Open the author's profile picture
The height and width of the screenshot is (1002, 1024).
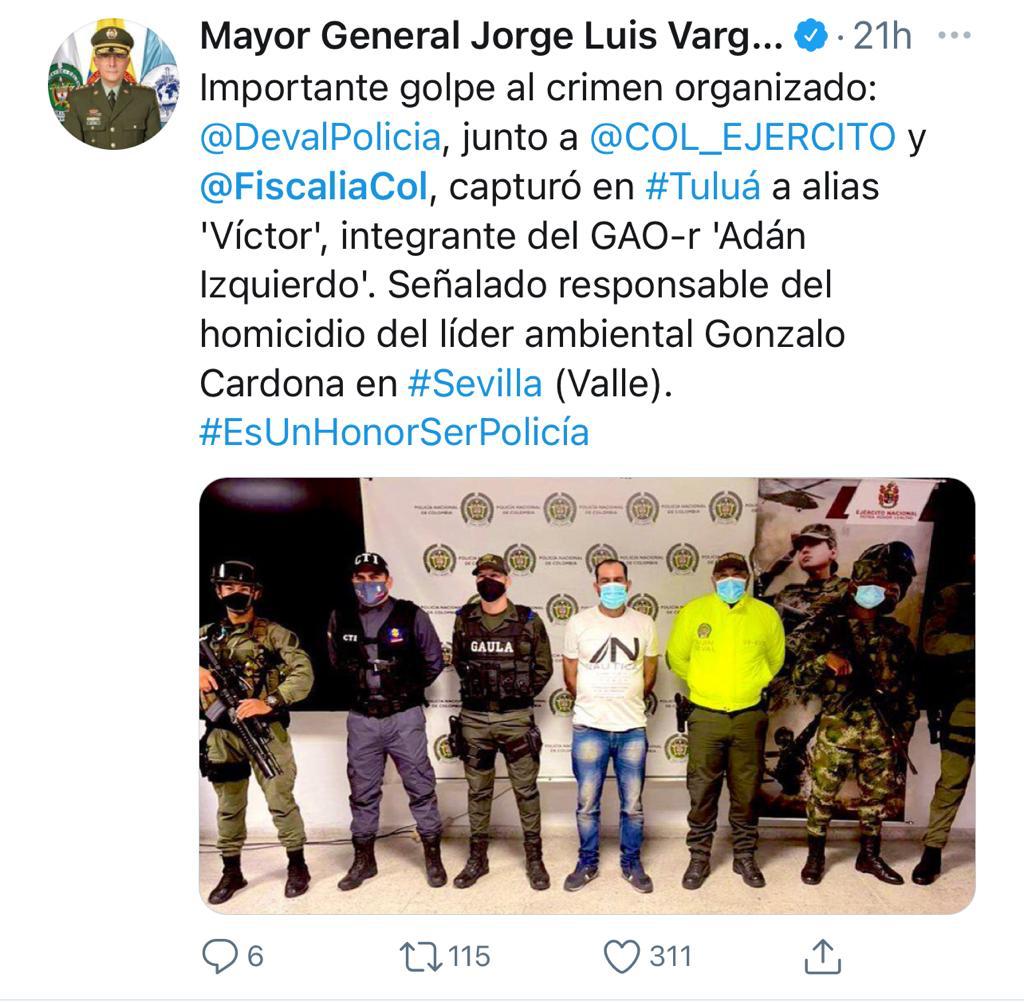click(x=113, y=83)
